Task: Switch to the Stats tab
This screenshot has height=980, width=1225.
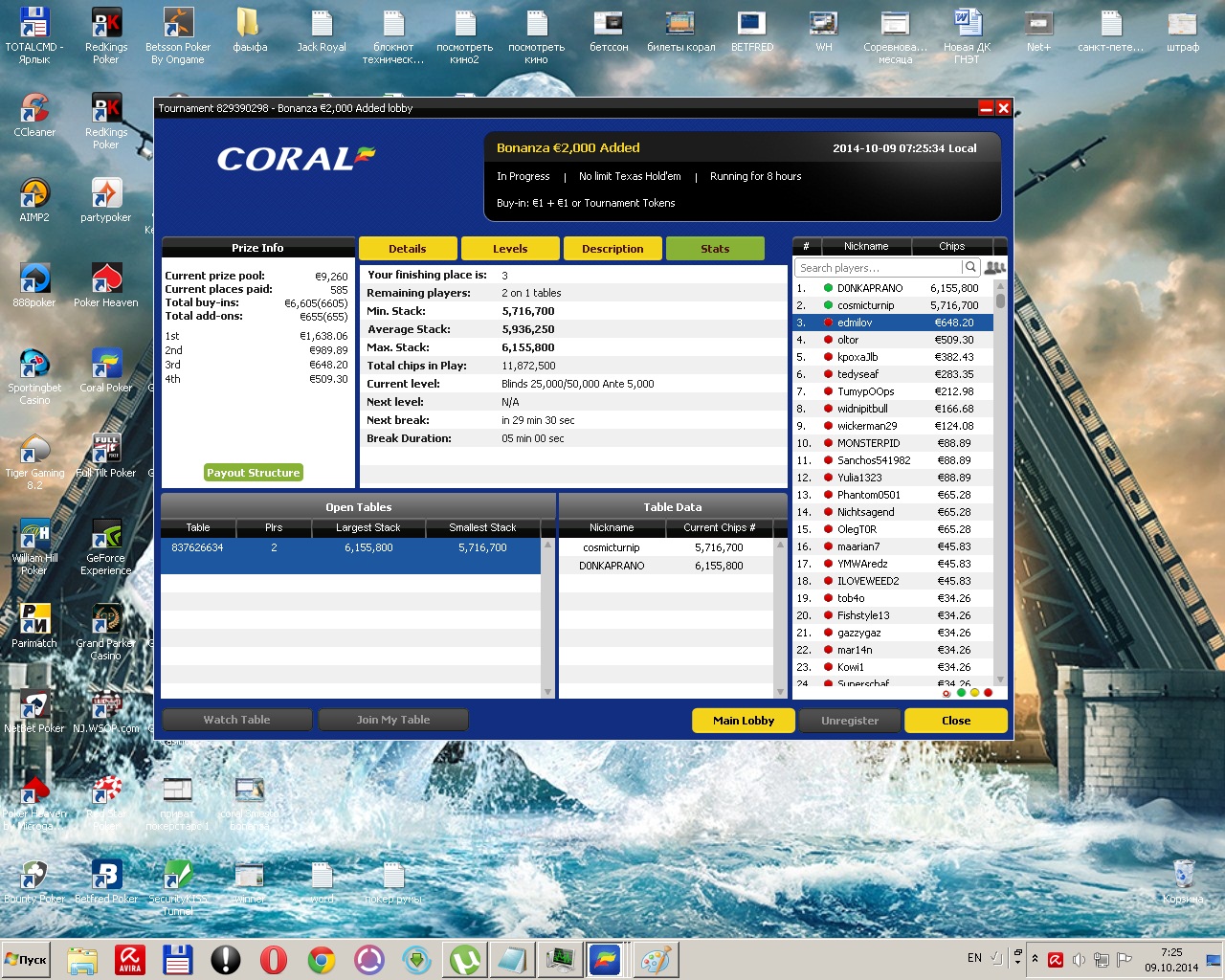Action: coord(715,248)
